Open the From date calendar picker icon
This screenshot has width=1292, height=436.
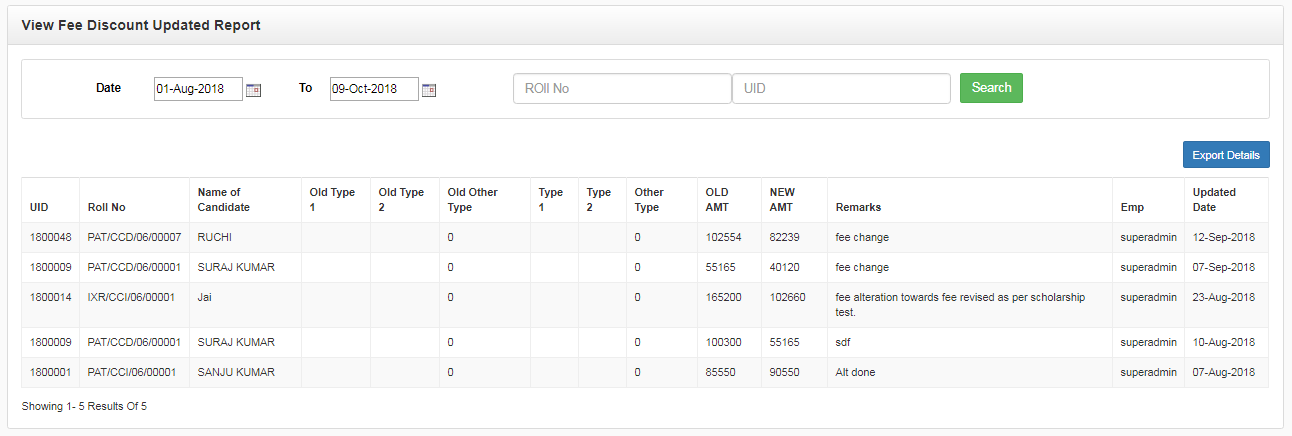[x=253, y=90]
